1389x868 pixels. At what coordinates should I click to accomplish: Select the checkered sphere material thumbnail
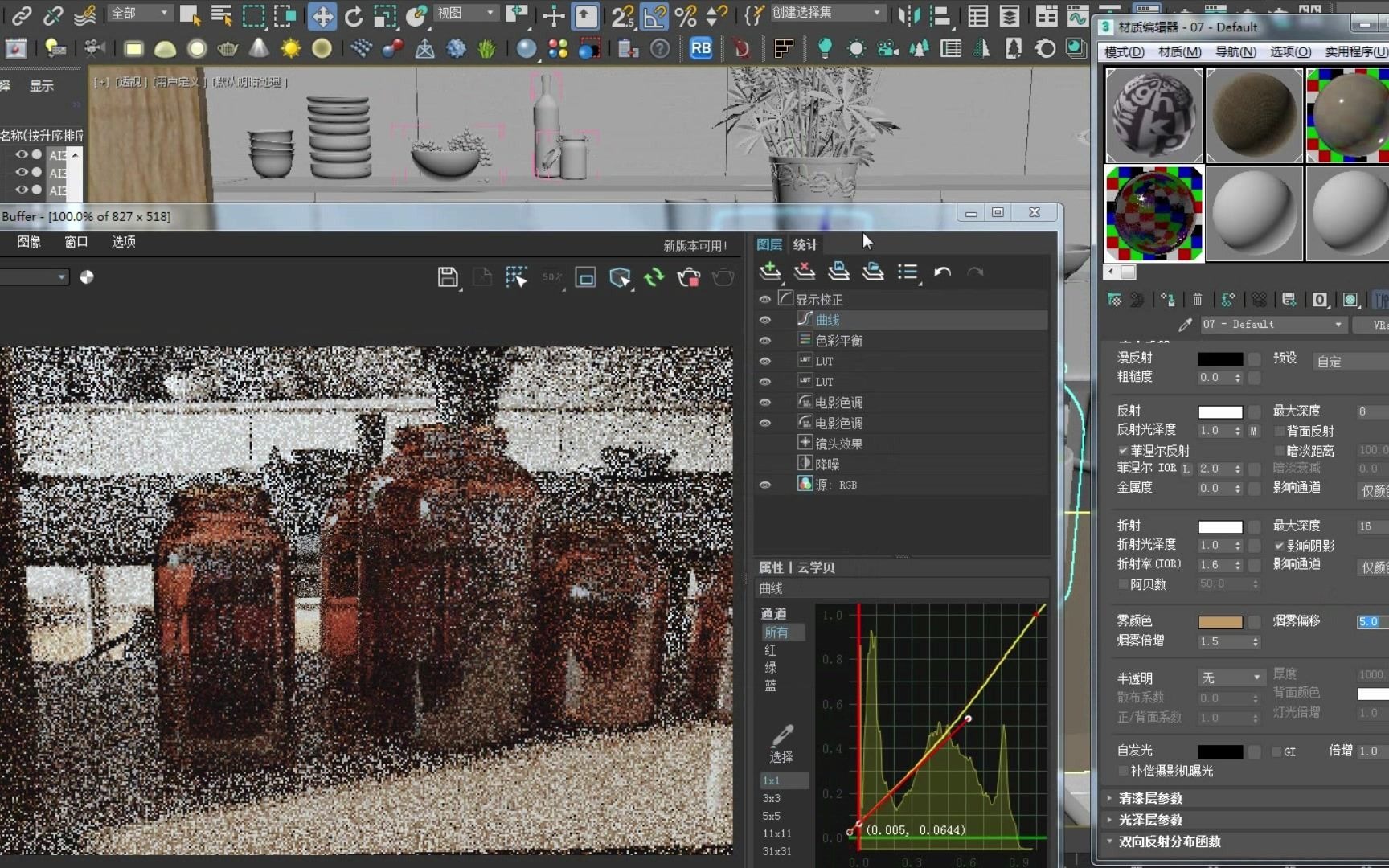pyautogui.click(x=1153, y=214)
